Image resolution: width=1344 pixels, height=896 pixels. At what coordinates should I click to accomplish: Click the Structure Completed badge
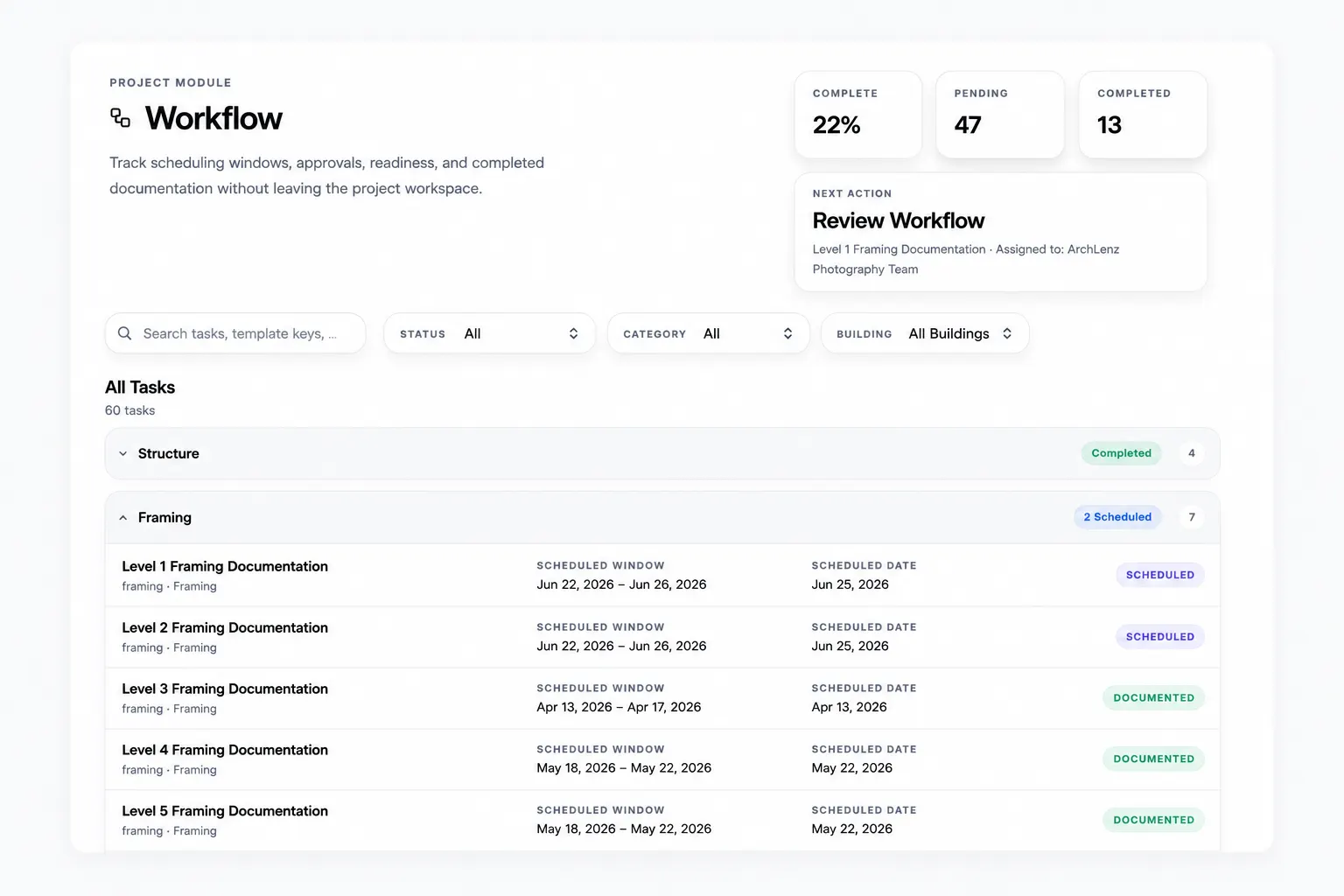[x=1121, y=453]
